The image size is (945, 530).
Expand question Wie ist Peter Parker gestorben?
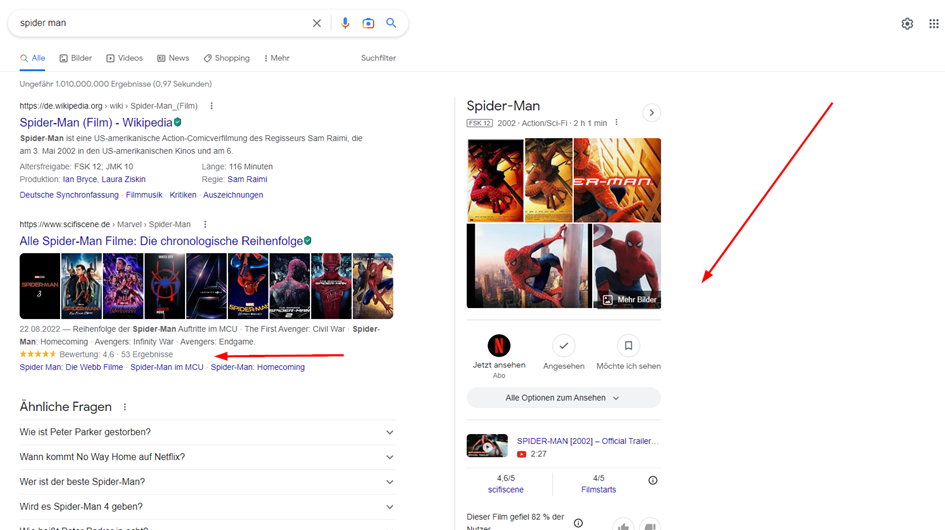pyautogui.click(x=390, y=433)
